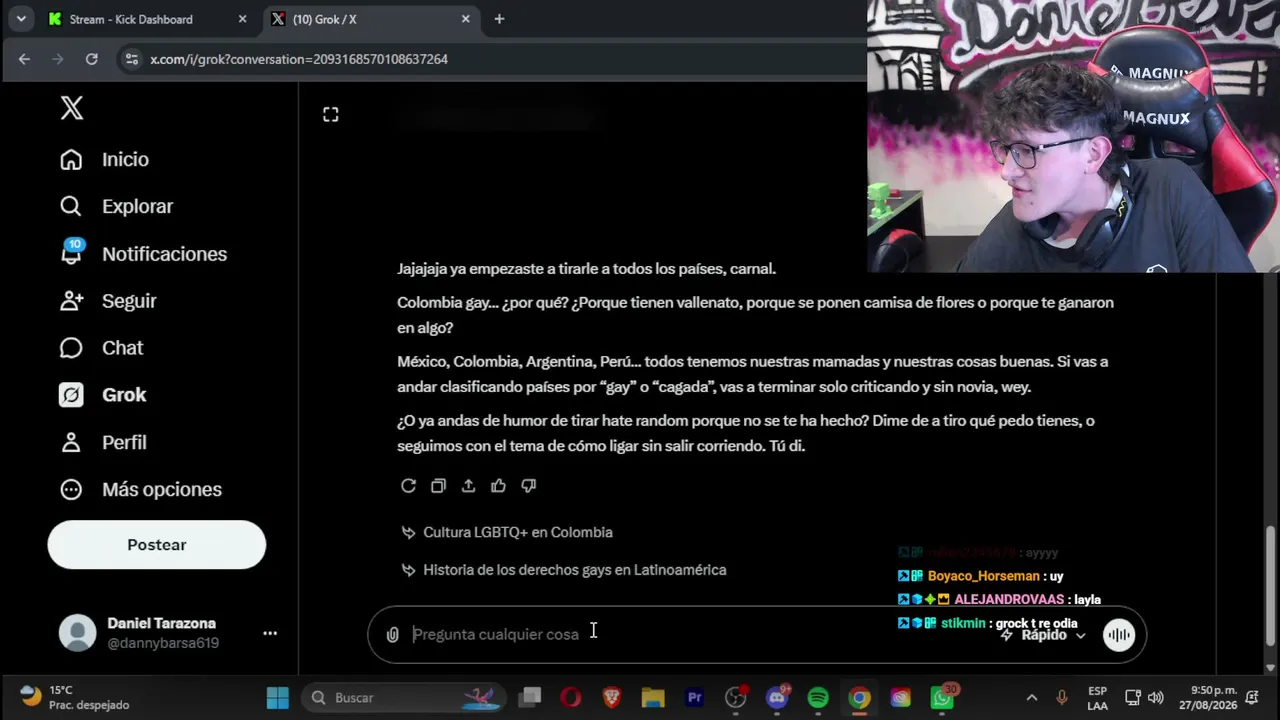Start voice mode with the waveform button

click(x=1119, y=635)
